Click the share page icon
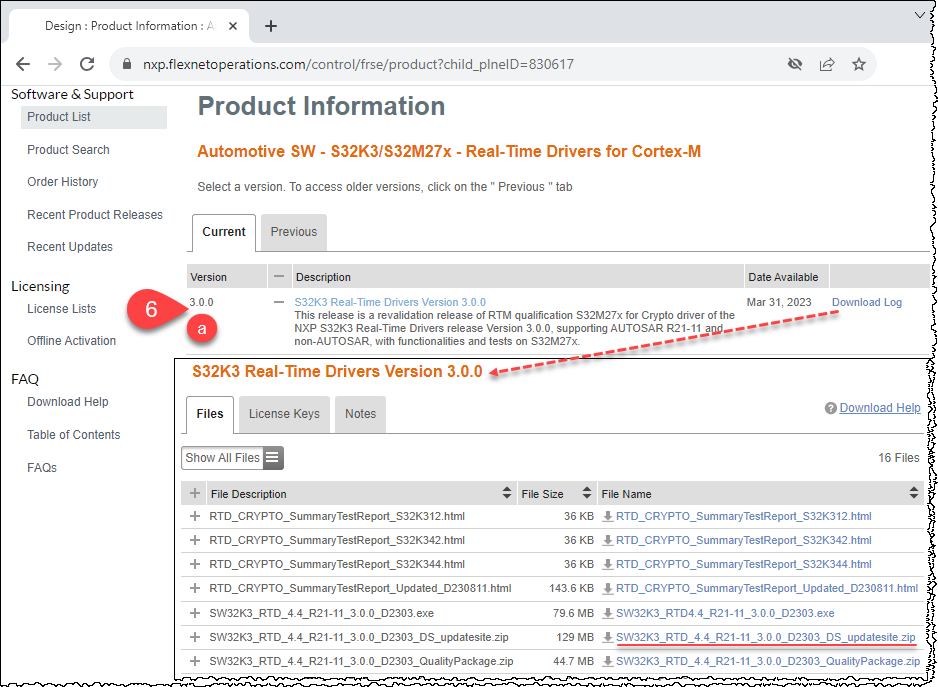This screenshot has width=938, height=687. 827,64
